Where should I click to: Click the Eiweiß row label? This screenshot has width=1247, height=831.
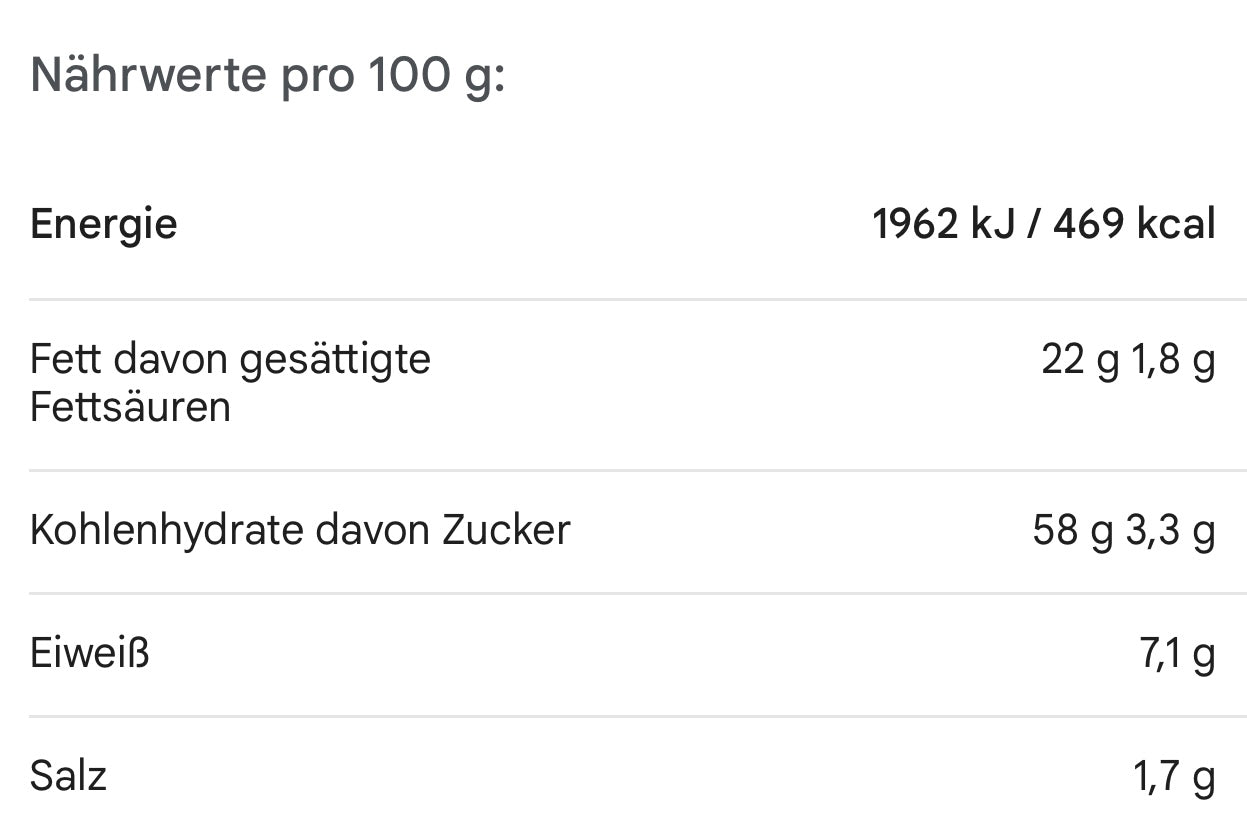[x=90, y=654]
